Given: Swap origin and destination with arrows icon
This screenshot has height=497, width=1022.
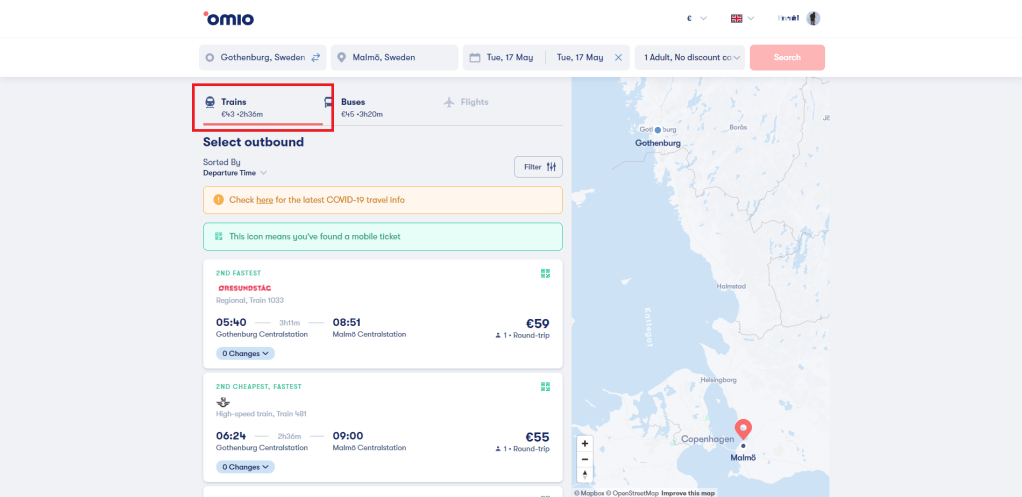Looking at the screenshot, I should [316, 57].
